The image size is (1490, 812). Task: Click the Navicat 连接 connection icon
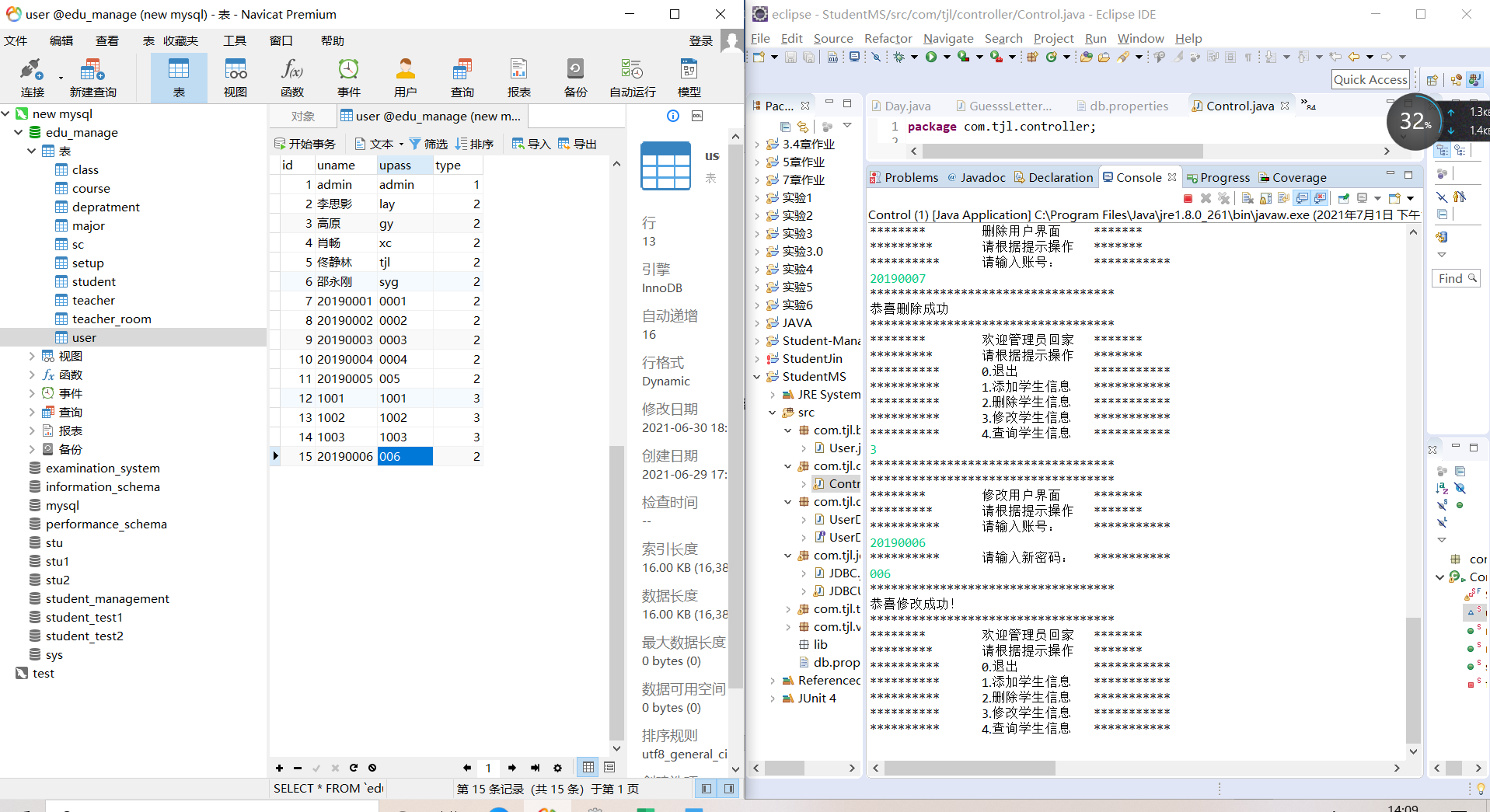pos(32,78)
